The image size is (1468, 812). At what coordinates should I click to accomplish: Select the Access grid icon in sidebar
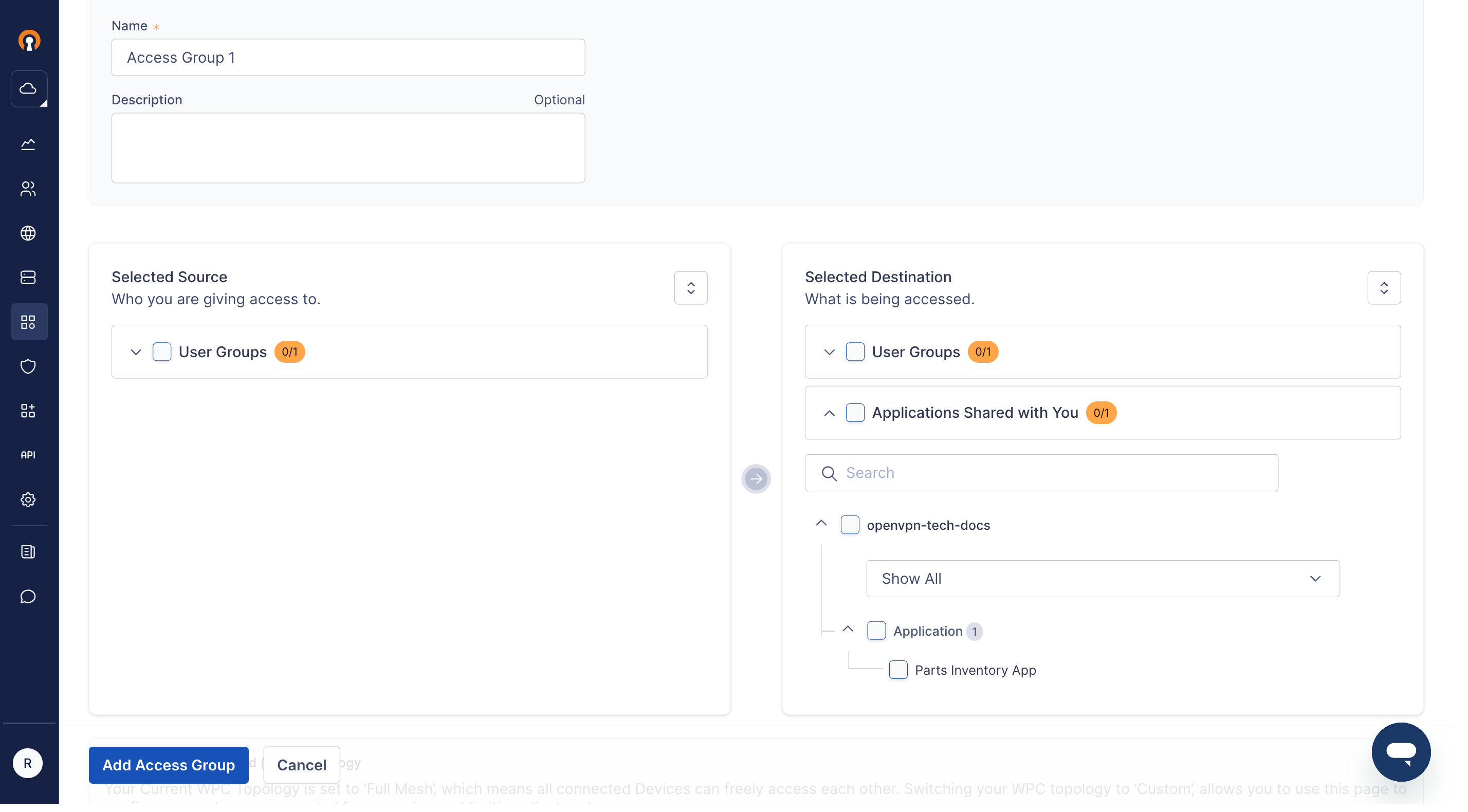(28, 321)
